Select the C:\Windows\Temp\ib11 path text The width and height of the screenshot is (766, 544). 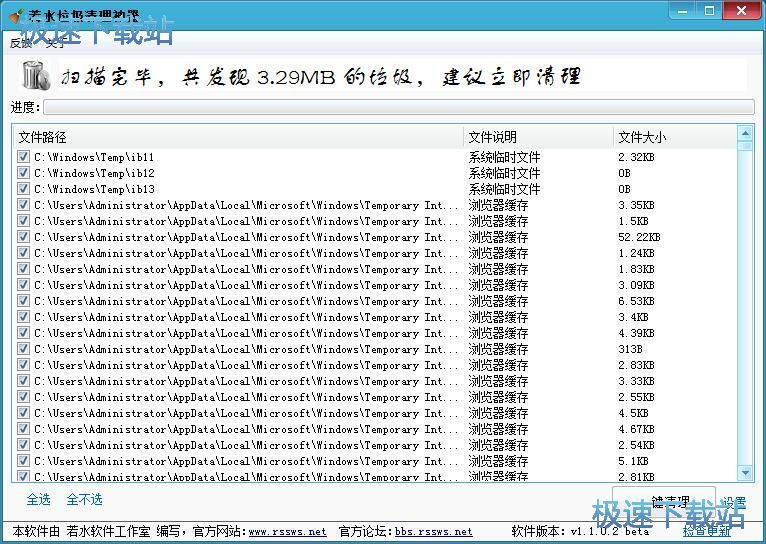(94, 157)
